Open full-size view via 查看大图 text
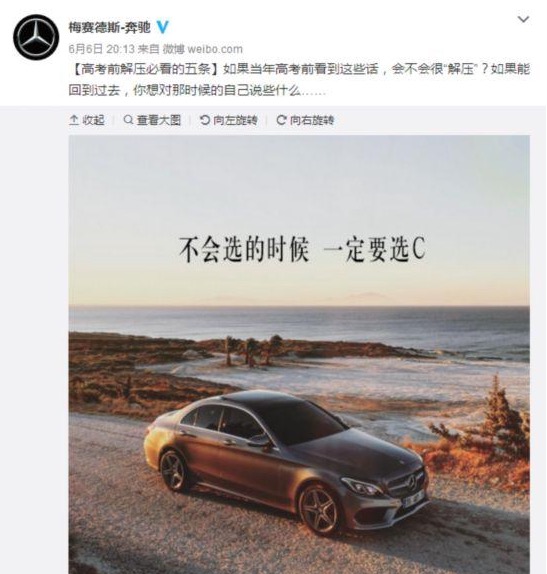 coord(159,120)
